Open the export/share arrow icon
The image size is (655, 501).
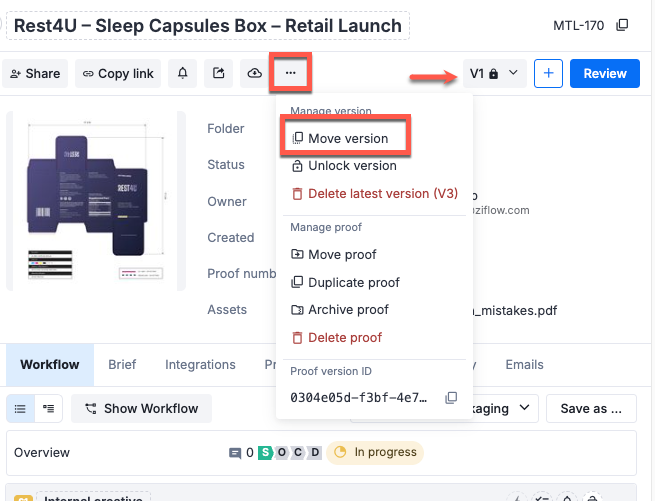[x=218, y=74]
